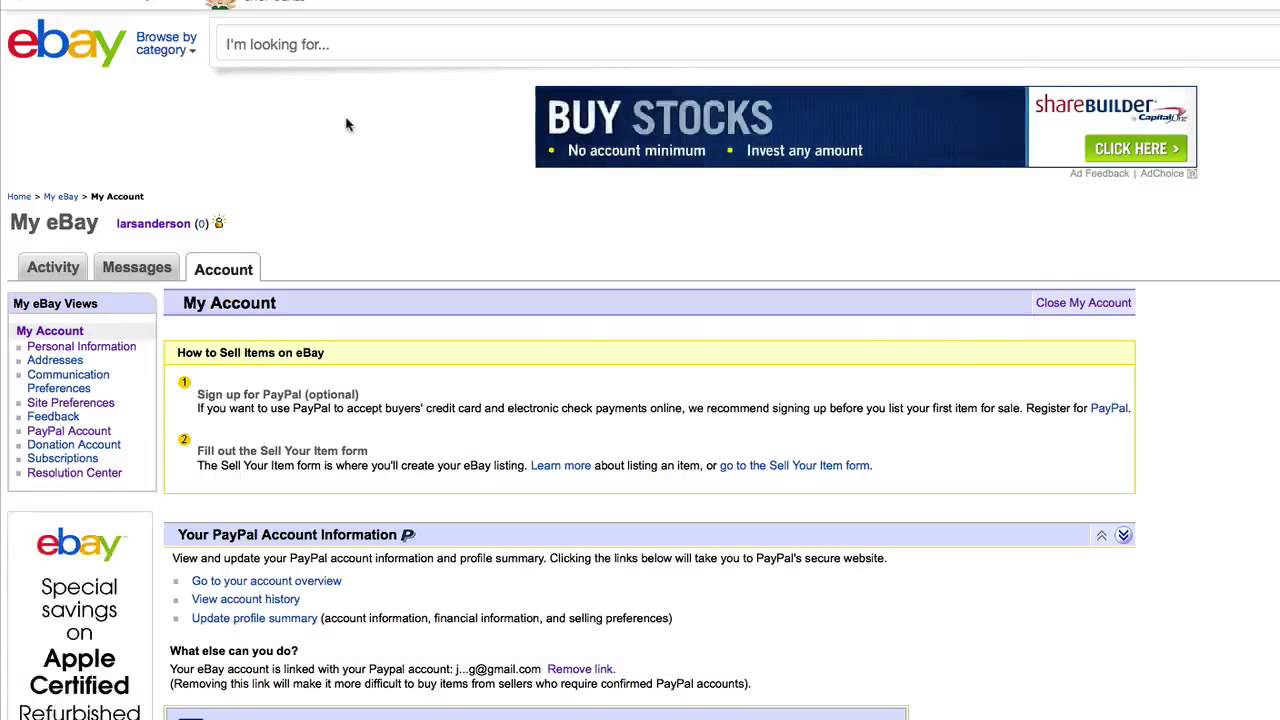
Task: Move PayPal section up with the up-arrows icon
Action: click(x=1102, y=536)
